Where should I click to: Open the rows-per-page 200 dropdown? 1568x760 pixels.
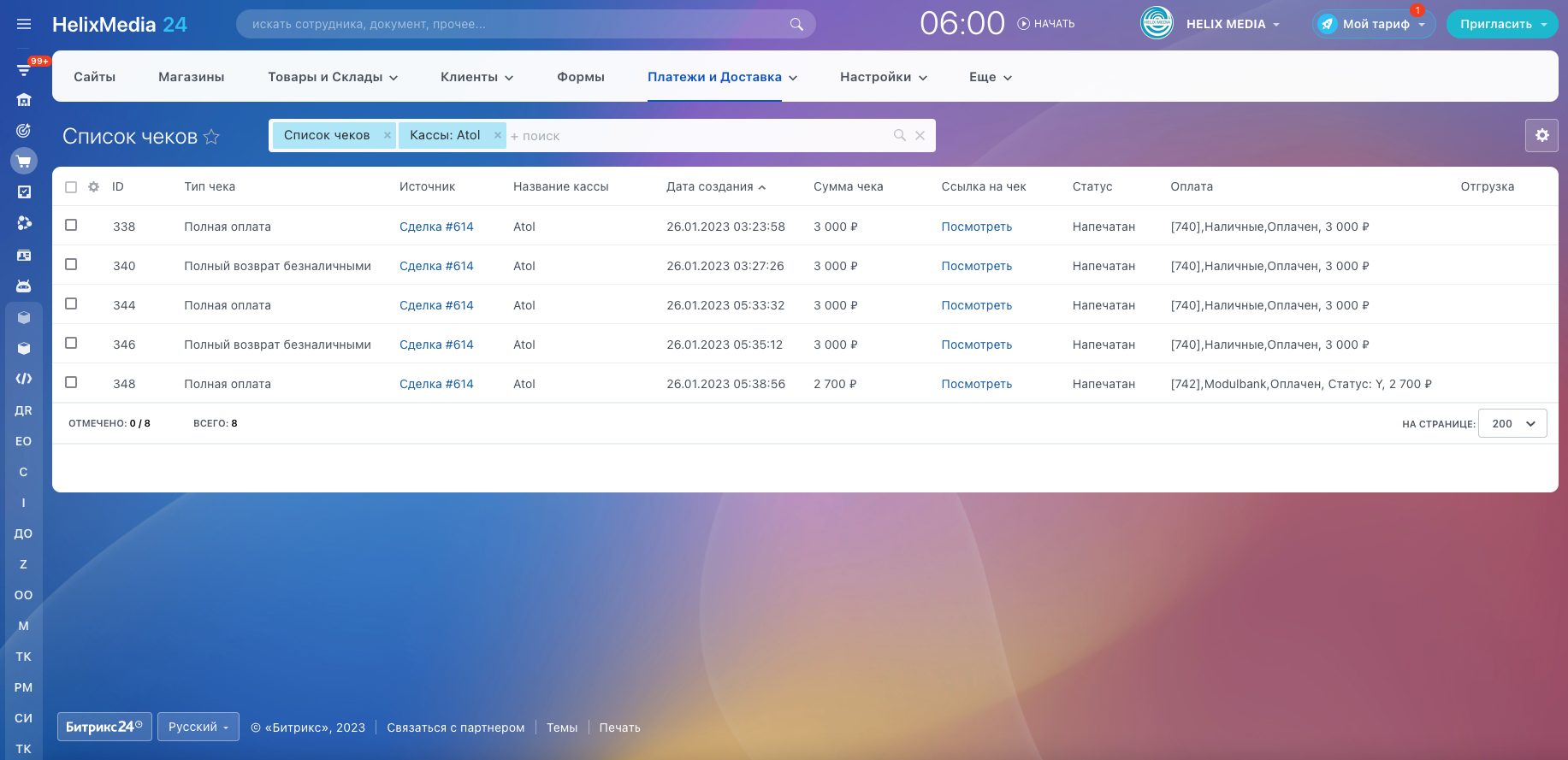[1512, 423]
